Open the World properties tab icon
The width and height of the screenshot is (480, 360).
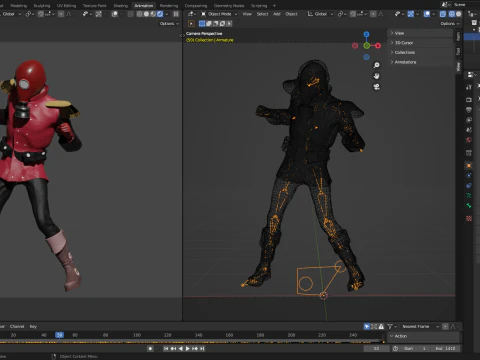tap(469, 140)
